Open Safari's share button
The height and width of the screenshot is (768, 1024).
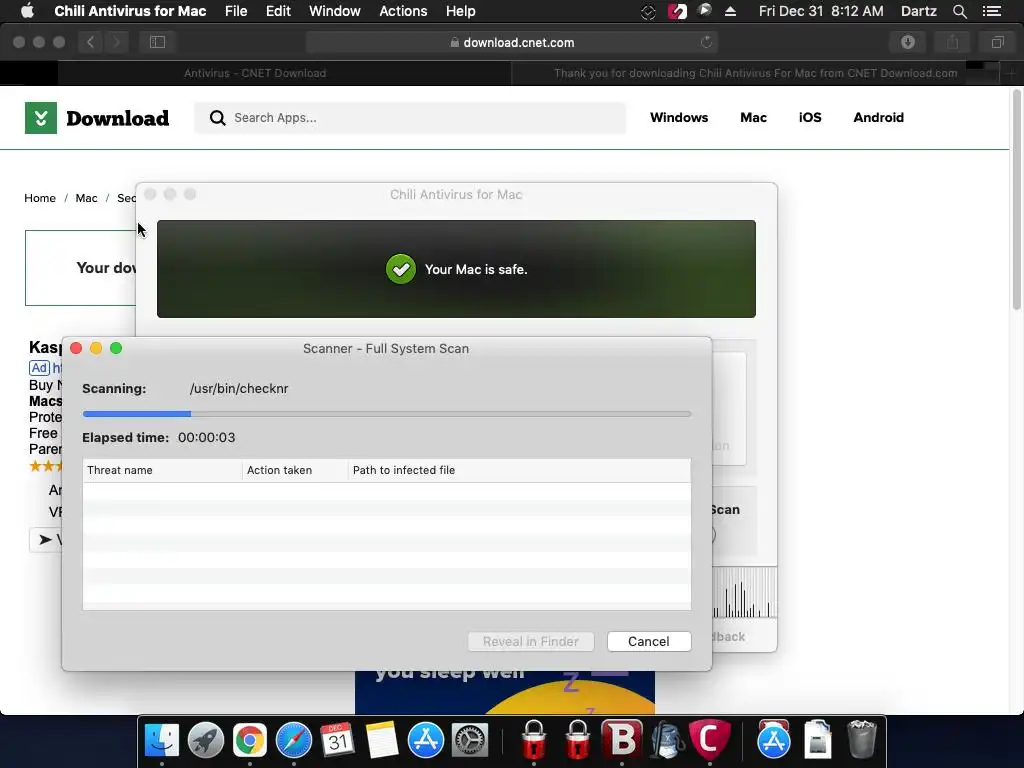953,42
